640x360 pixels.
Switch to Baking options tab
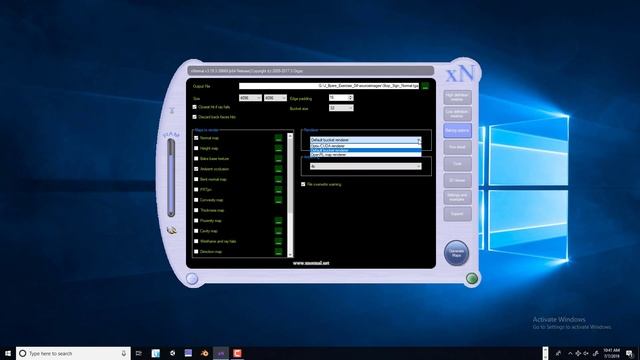(457, 131)
